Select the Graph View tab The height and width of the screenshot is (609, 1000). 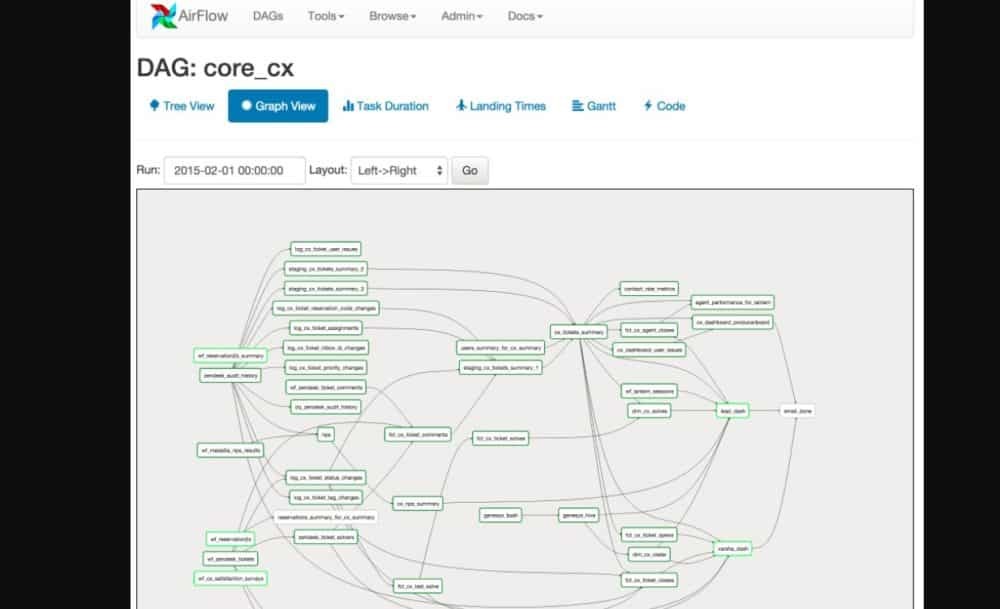pyautogui.click(x=277, y=106)
